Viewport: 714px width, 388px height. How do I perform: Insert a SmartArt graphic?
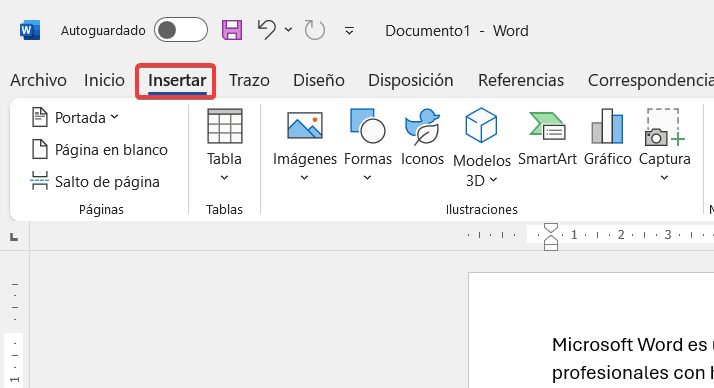pos(547,137)
